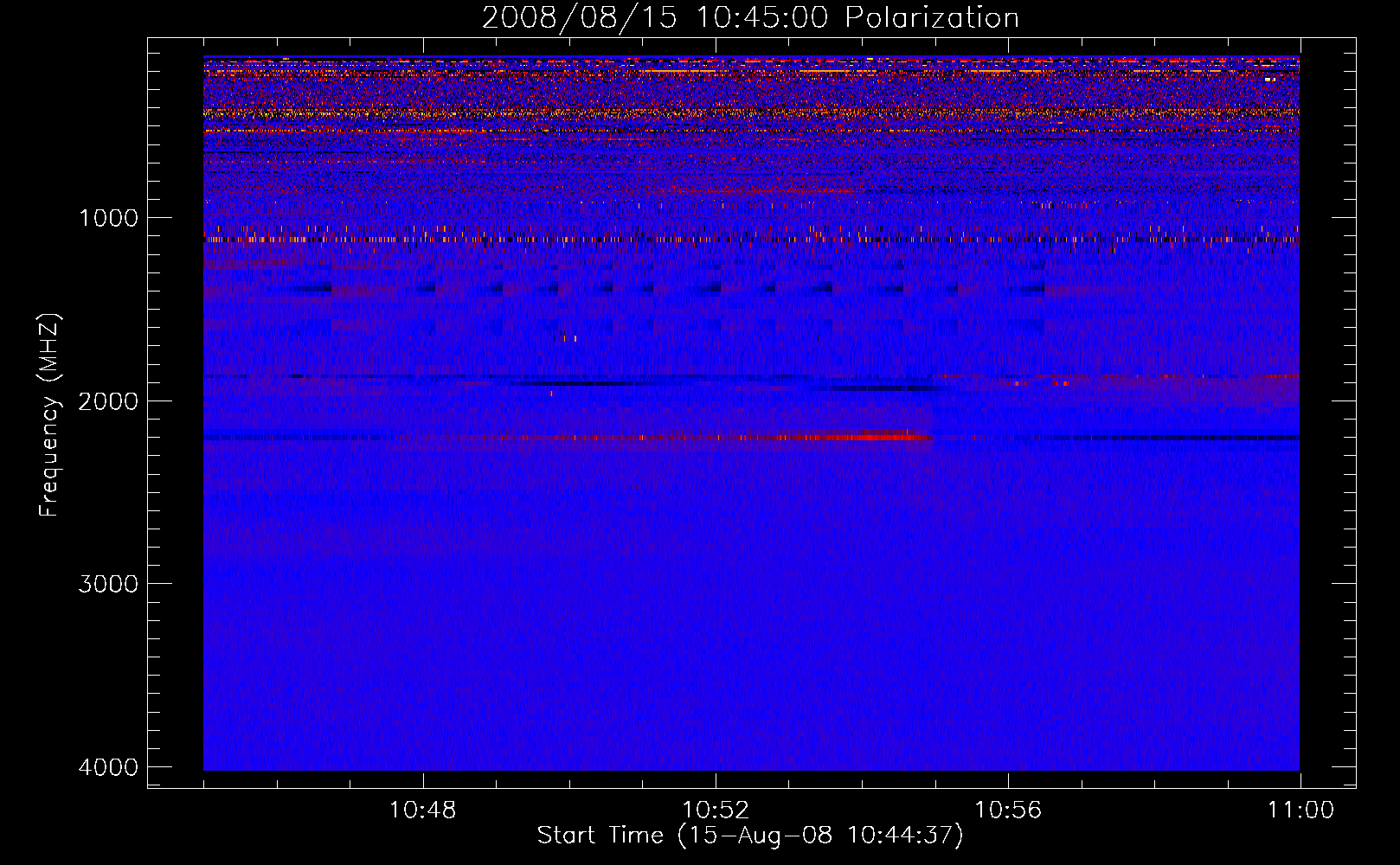Click the 'Start Time (15-Aug-08 10:44:37)' label
1400x865 pixels.
pyautogui.click(x=750, y=836)
